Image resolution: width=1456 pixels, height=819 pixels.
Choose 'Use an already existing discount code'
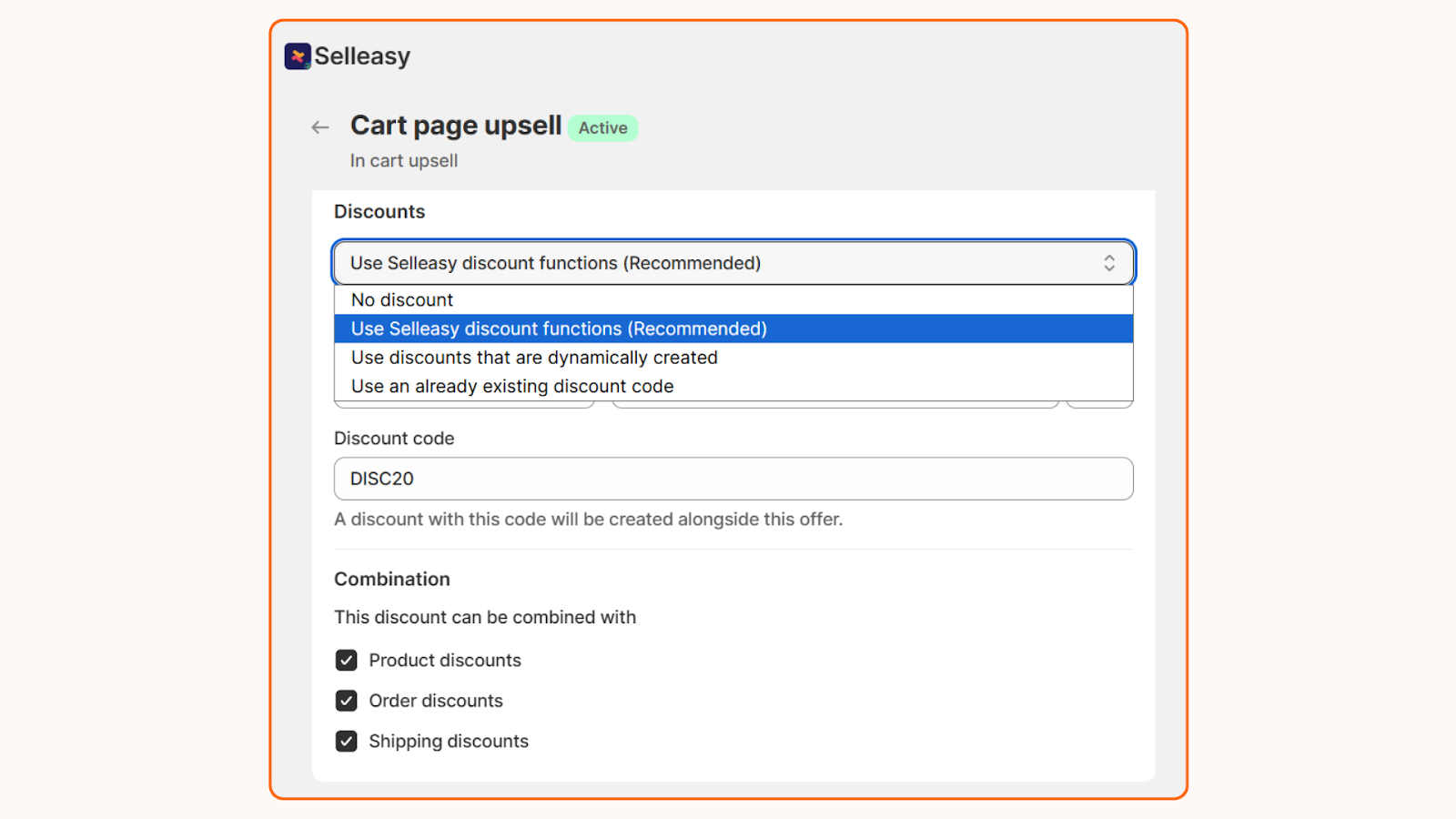click(512, 386)
